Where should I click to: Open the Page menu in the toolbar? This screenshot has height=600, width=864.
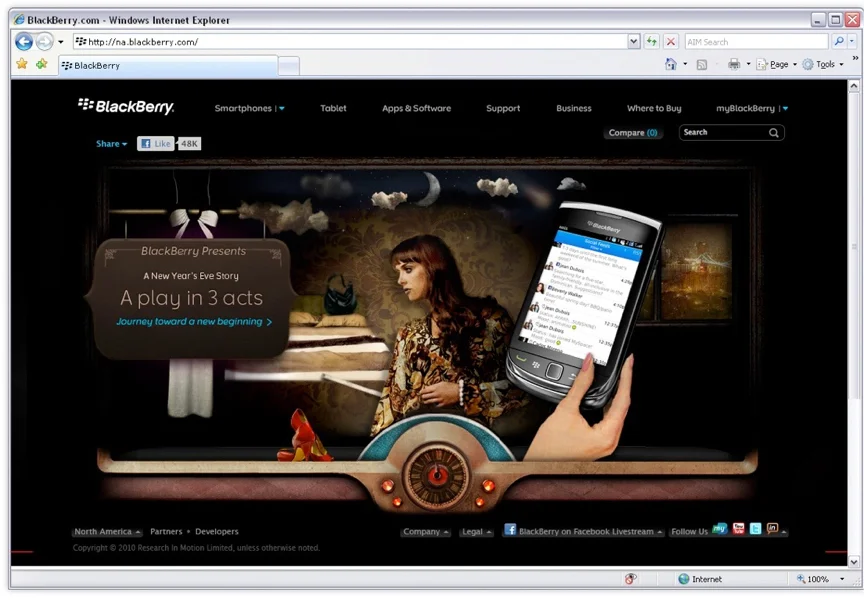tap(777, 64)
